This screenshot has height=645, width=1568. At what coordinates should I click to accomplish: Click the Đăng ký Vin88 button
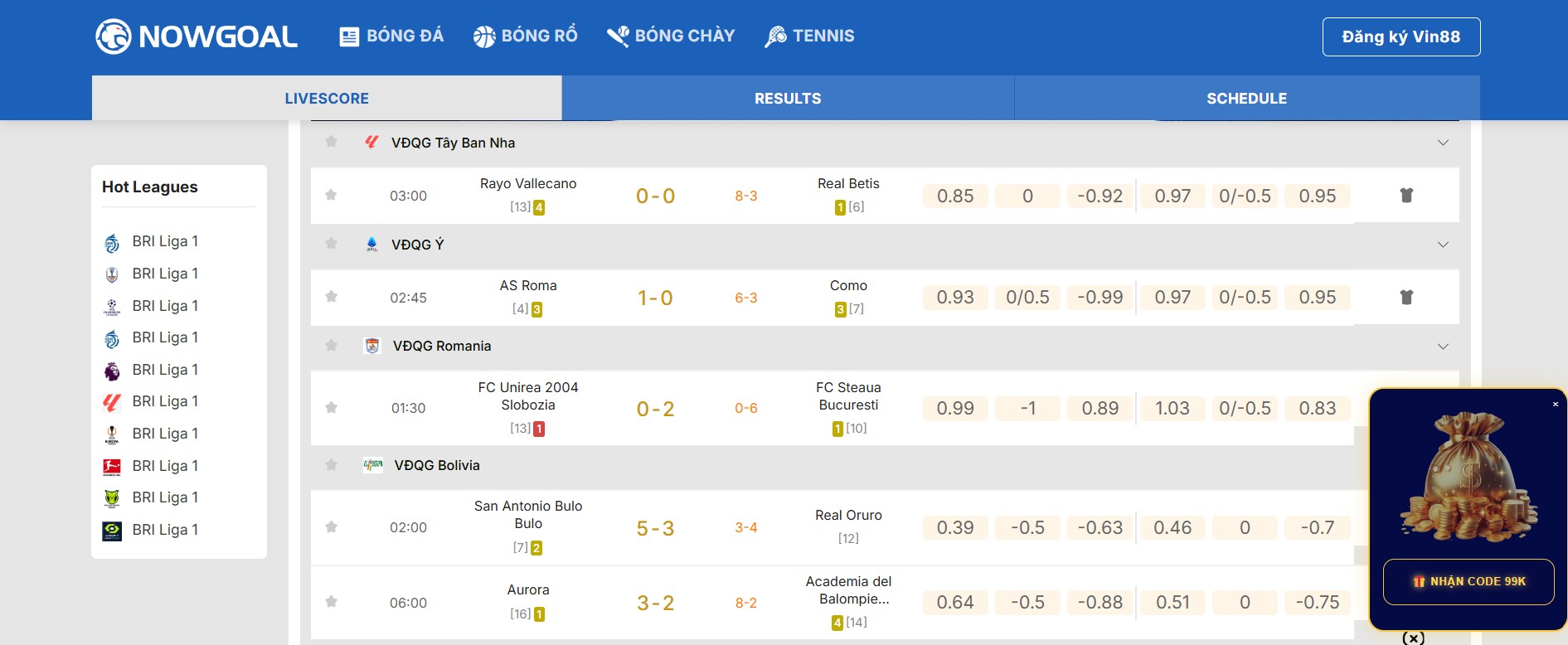1401,37
